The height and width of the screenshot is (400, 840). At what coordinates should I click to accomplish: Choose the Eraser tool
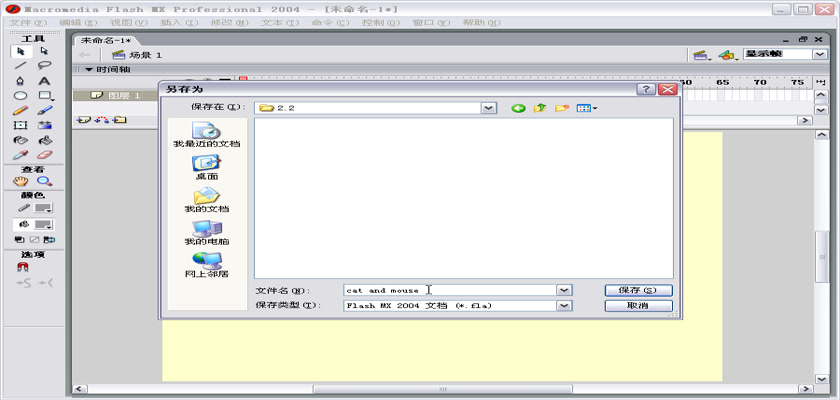44,155
